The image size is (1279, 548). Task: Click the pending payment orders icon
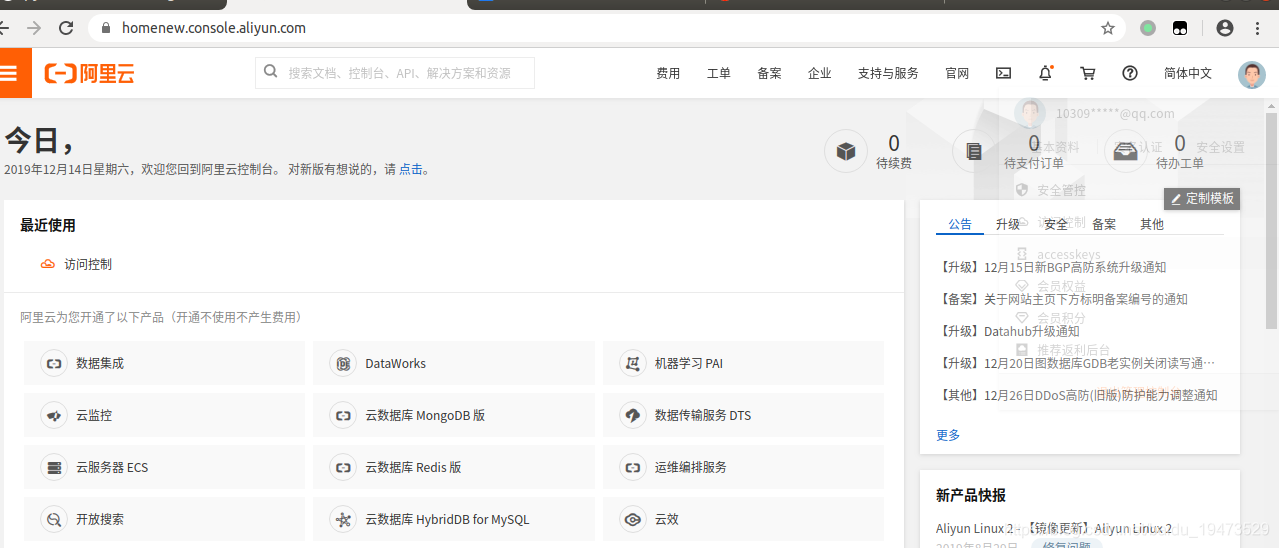974,151
